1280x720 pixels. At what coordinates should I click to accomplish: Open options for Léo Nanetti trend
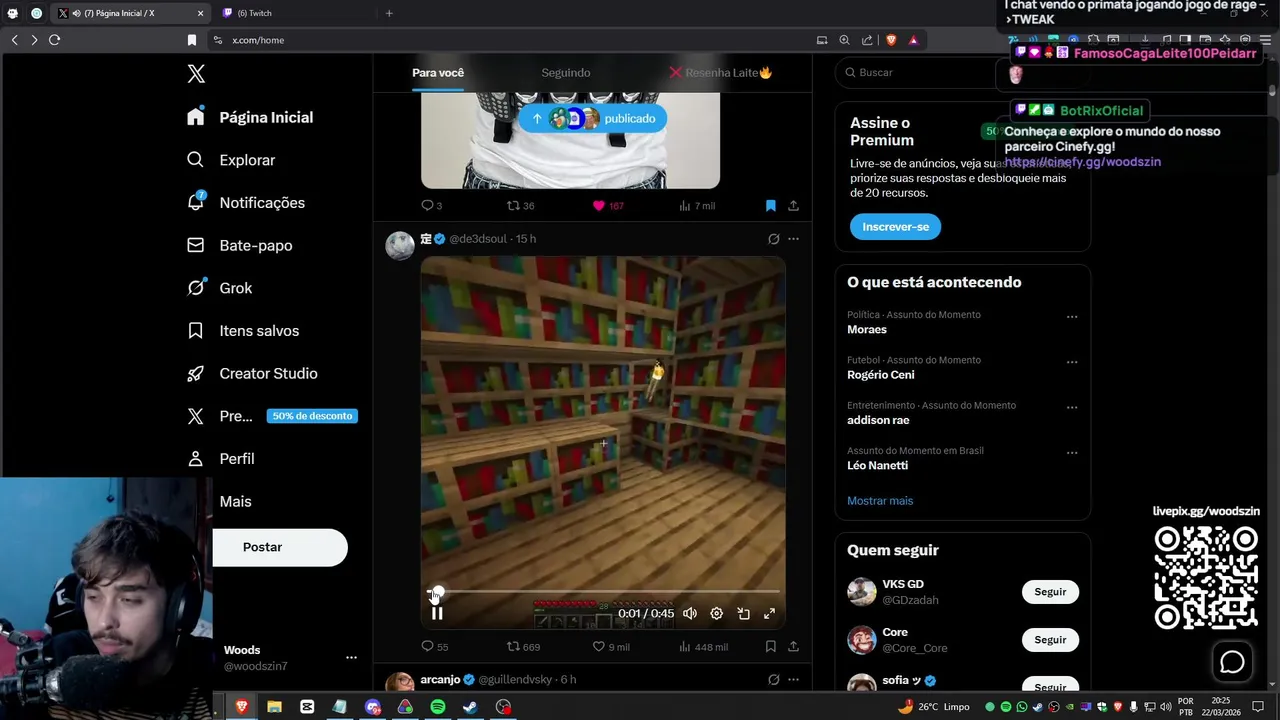point(1072,453)
